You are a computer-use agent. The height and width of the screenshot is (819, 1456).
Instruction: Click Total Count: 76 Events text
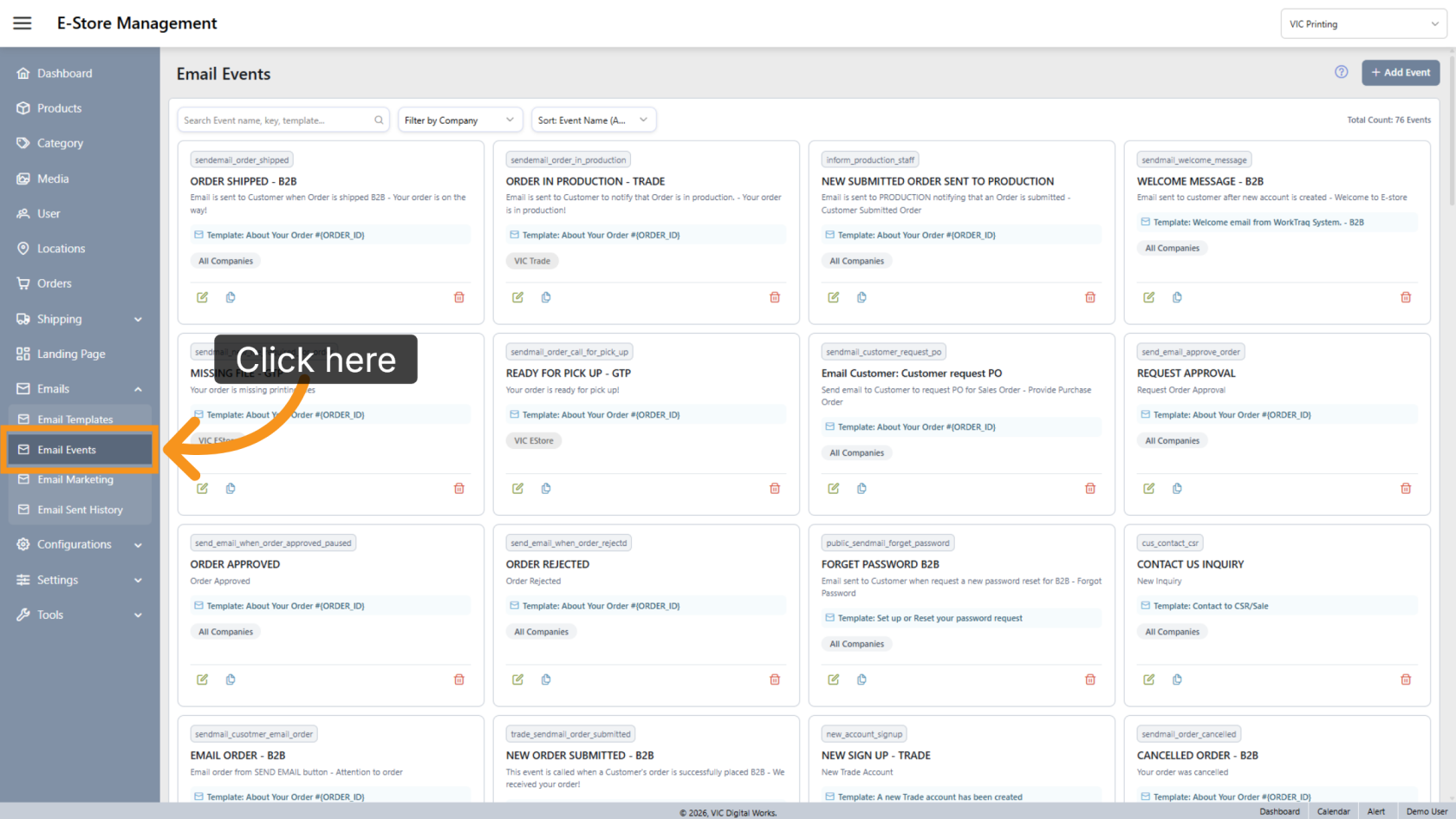[x=1388, y=120]
